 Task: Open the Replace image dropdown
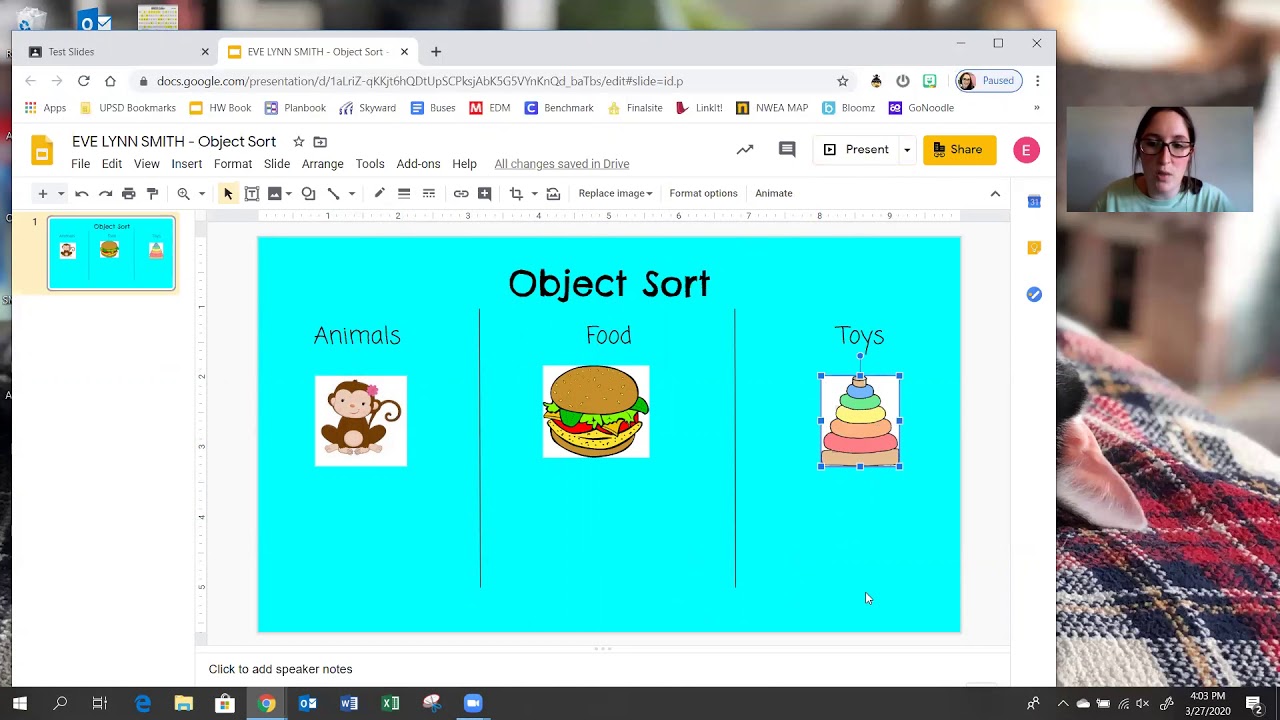click(x=615, y=193)
